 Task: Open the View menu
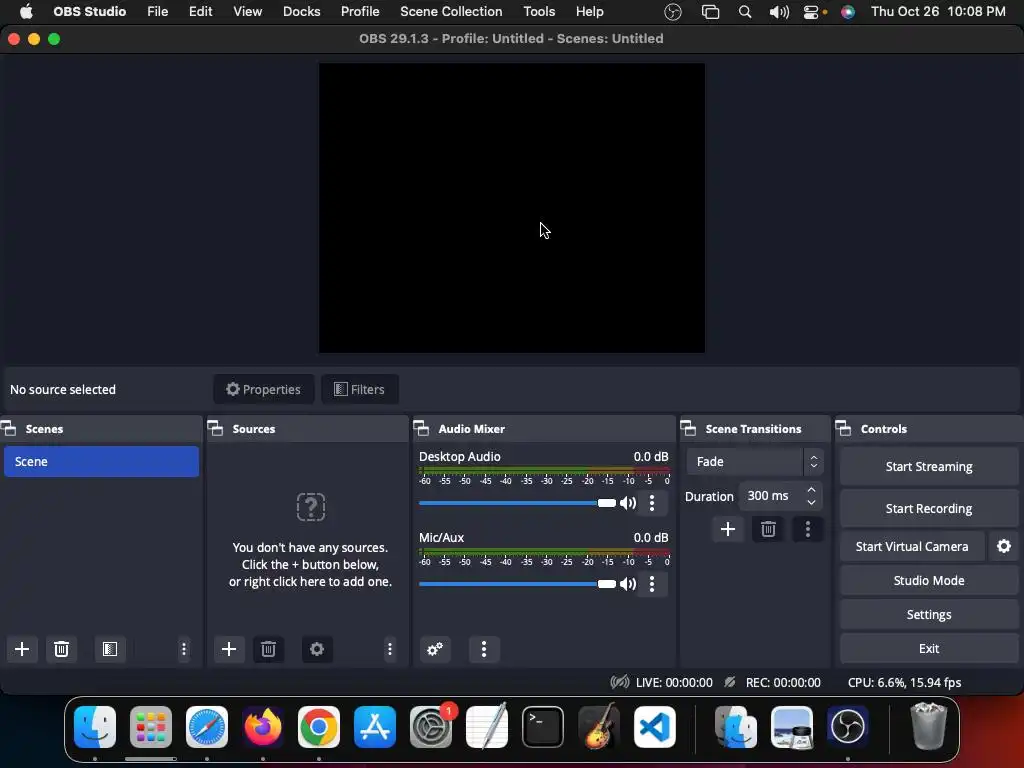248,12
